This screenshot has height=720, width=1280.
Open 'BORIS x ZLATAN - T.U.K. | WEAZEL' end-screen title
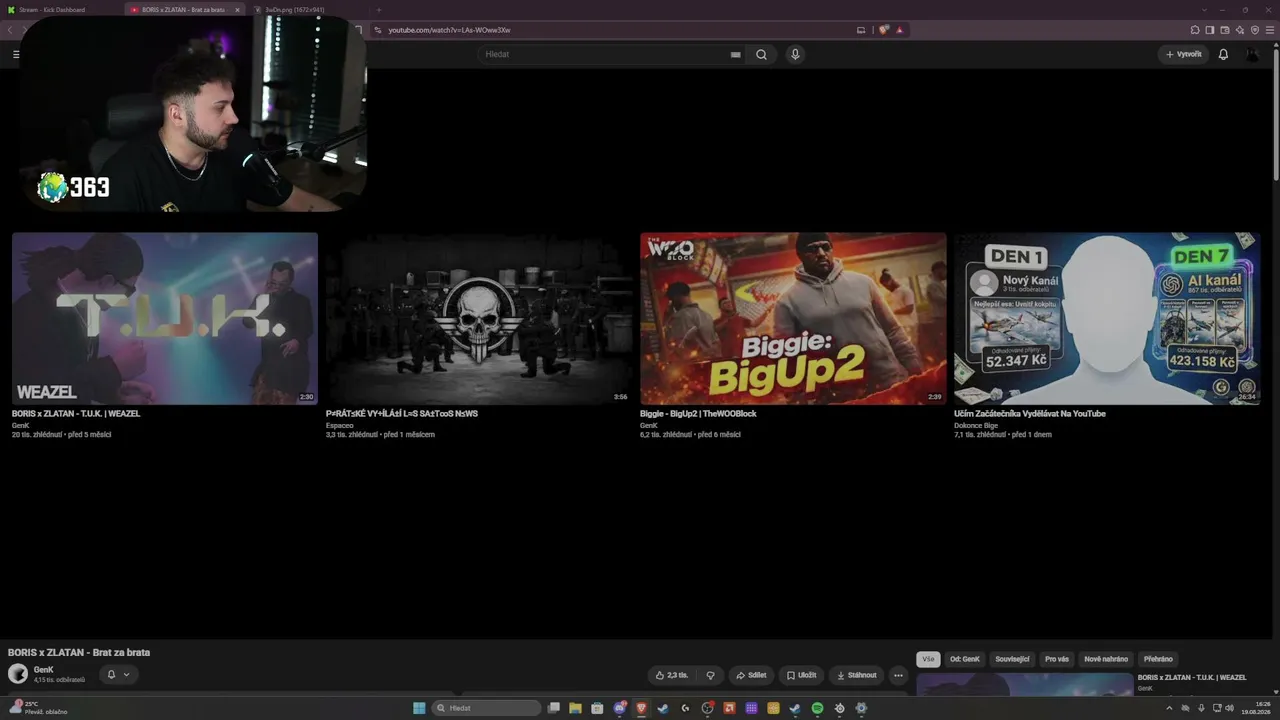[x=76, y=414]
